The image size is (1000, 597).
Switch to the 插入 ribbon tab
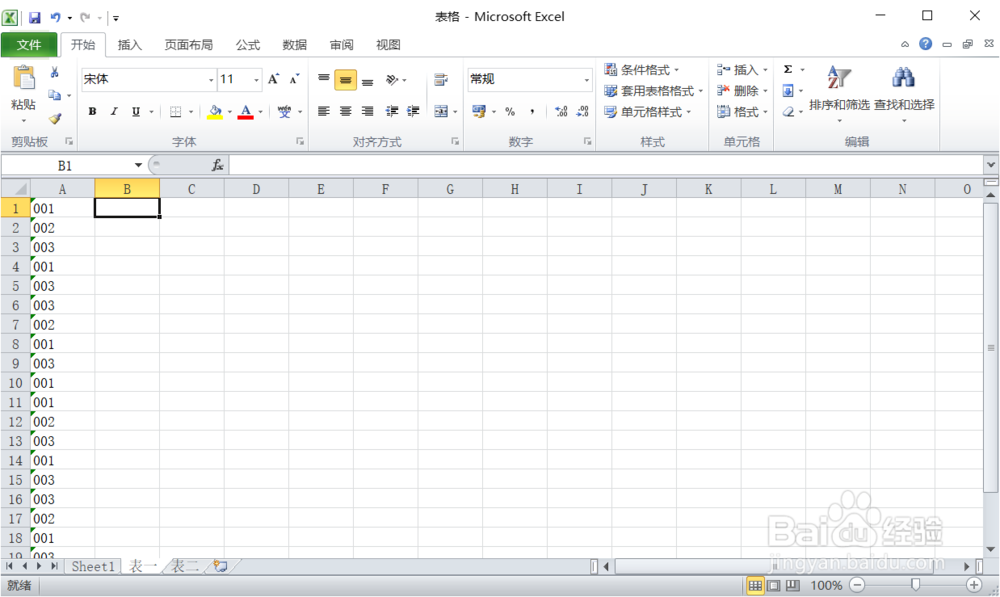coord(129,45)
